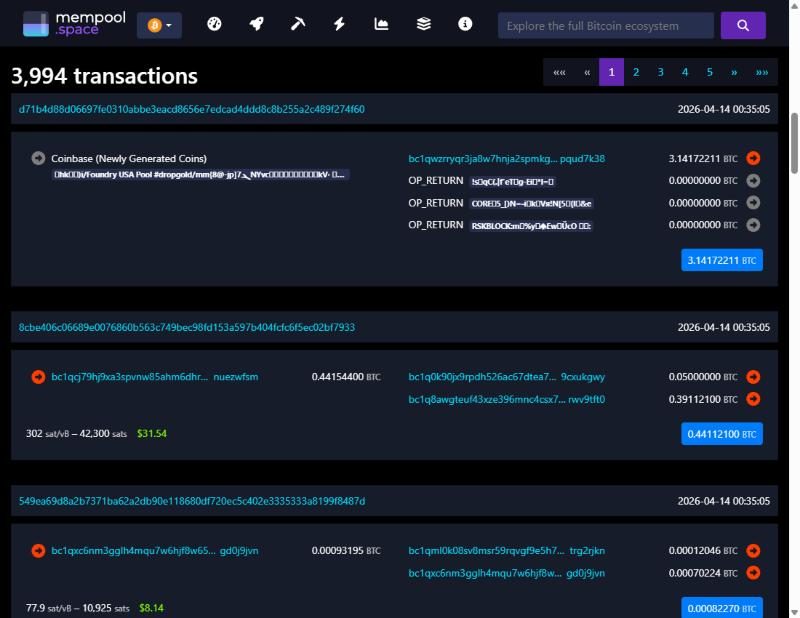Click orange input arrow beside bc1qcj79hj9xa3spvnw85ahm6dhr
The height and width of the screenshot is (618, 800).
coord(38,377)
